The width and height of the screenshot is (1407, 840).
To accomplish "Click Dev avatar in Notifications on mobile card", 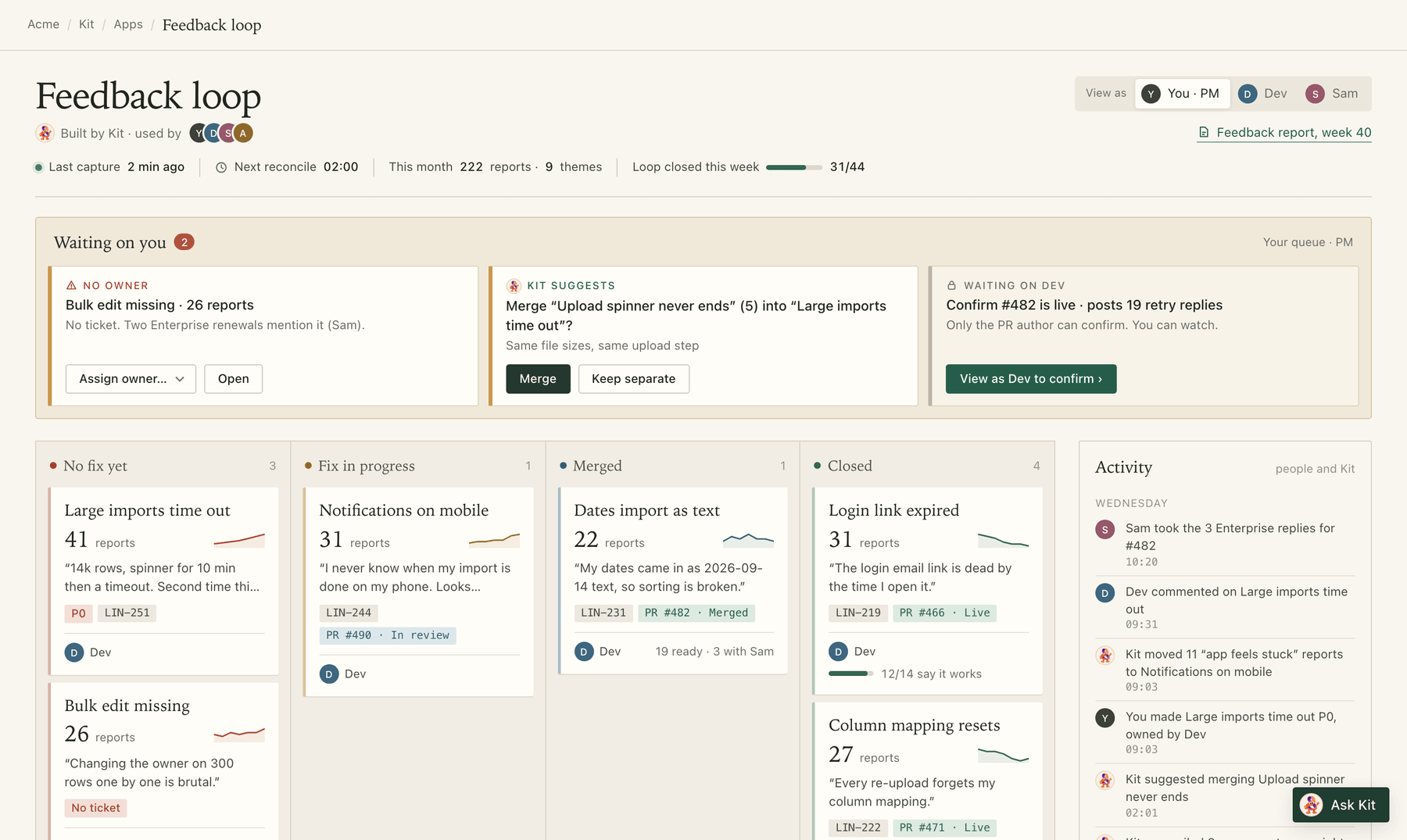I will (x=329, y=674).
